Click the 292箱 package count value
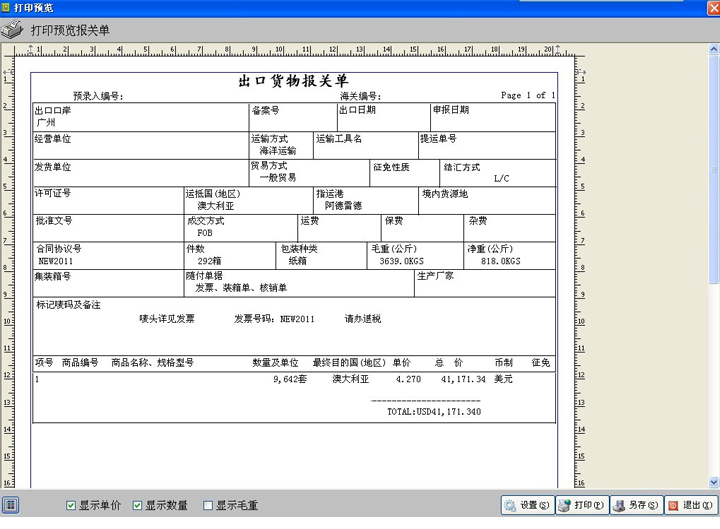Screen dimensions: 720x529 (x=209, y=261)
